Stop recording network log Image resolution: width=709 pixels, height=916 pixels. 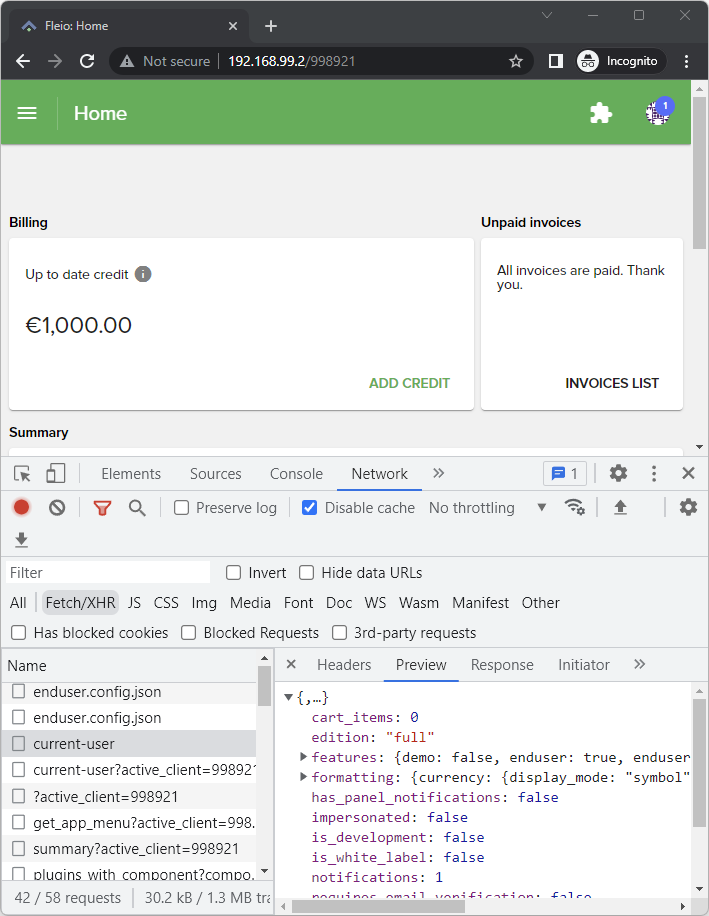click(x=21, y=507)
